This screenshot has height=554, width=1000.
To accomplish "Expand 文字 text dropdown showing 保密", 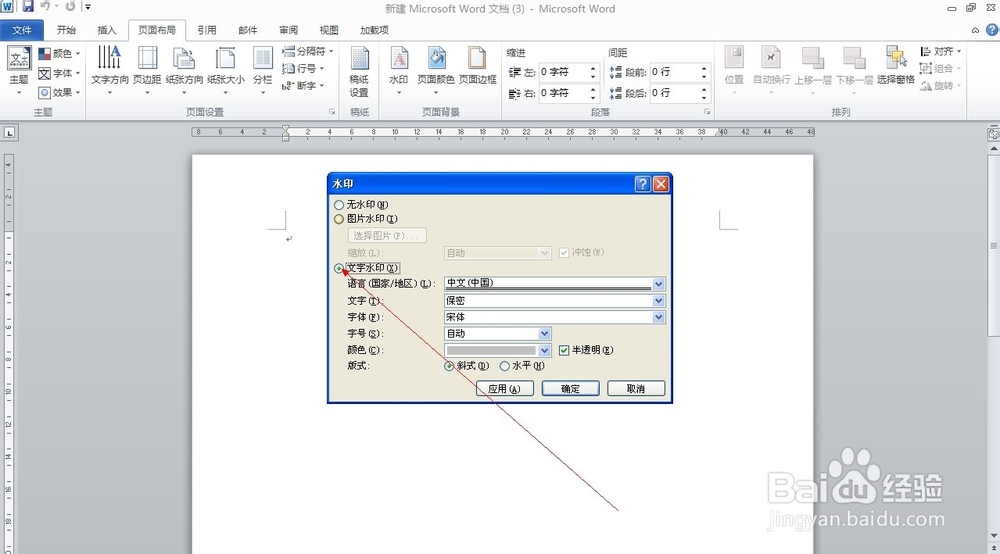I will [659, 301].
